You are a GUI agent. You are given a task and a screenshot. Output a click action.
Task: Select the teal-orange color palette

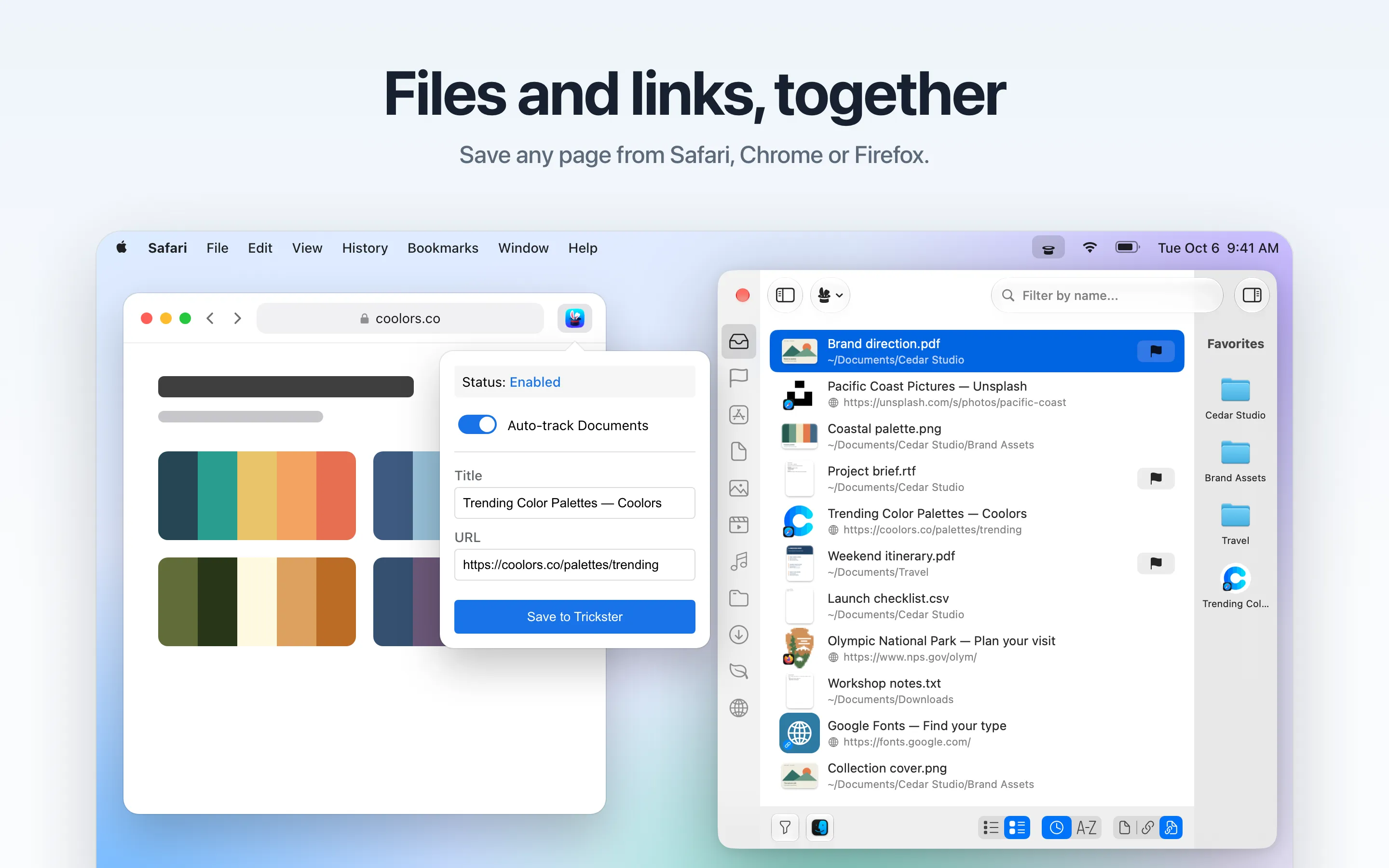coord(257,495)
